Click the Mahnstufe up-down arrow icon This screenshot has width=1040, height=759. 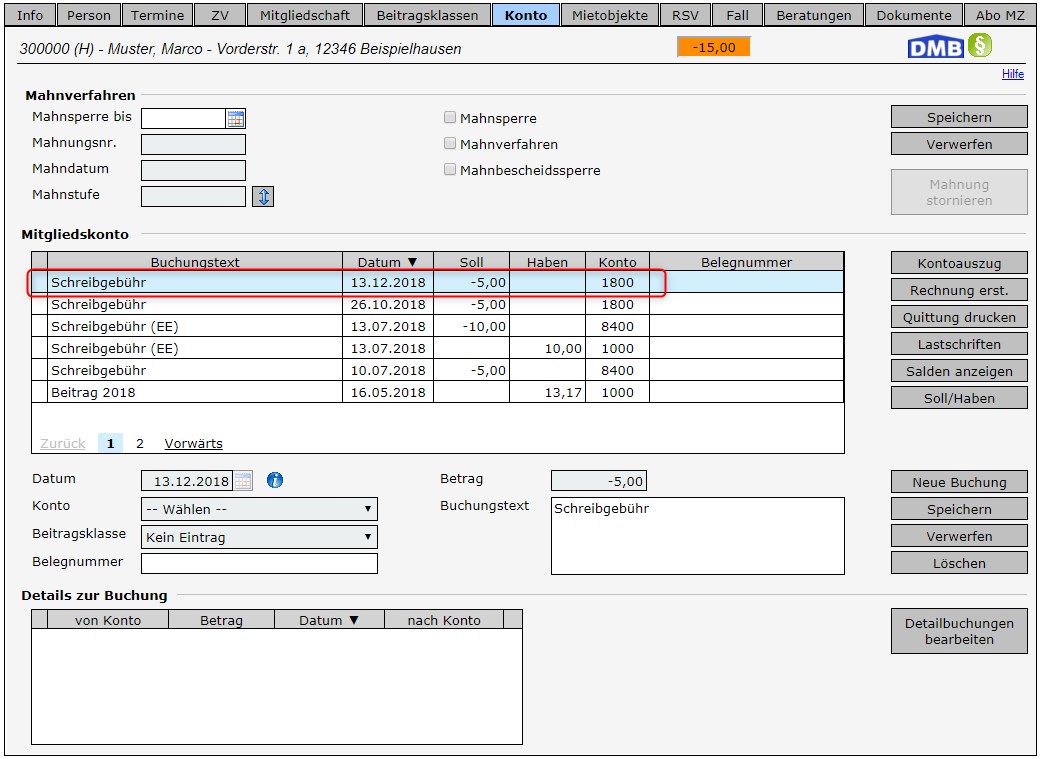pos(263,197)
